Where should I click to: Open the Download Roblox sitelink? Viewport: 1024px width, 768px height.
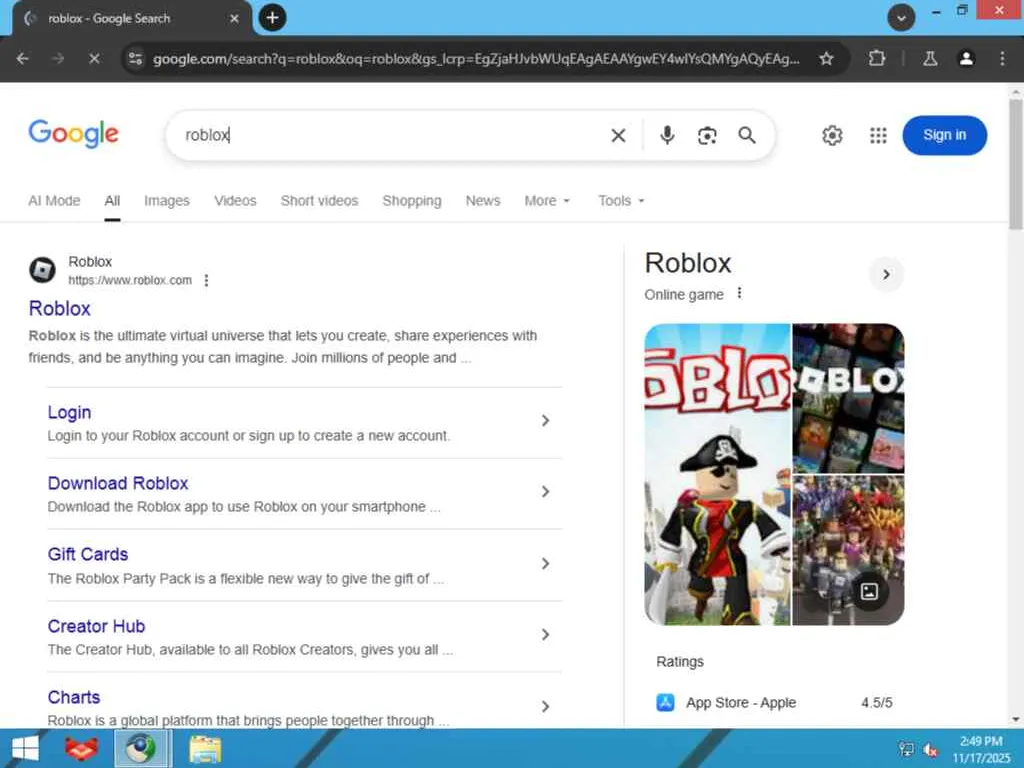click(118, 483)
